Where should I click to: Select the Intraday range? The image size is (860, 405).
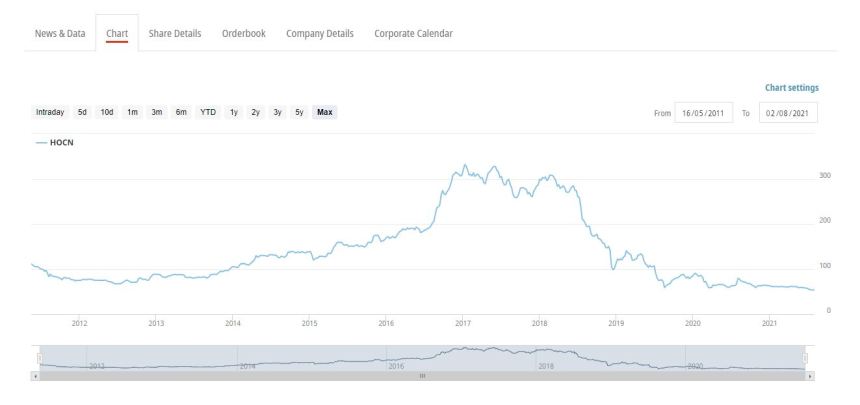pyautogui.click(x=50, y=112)
